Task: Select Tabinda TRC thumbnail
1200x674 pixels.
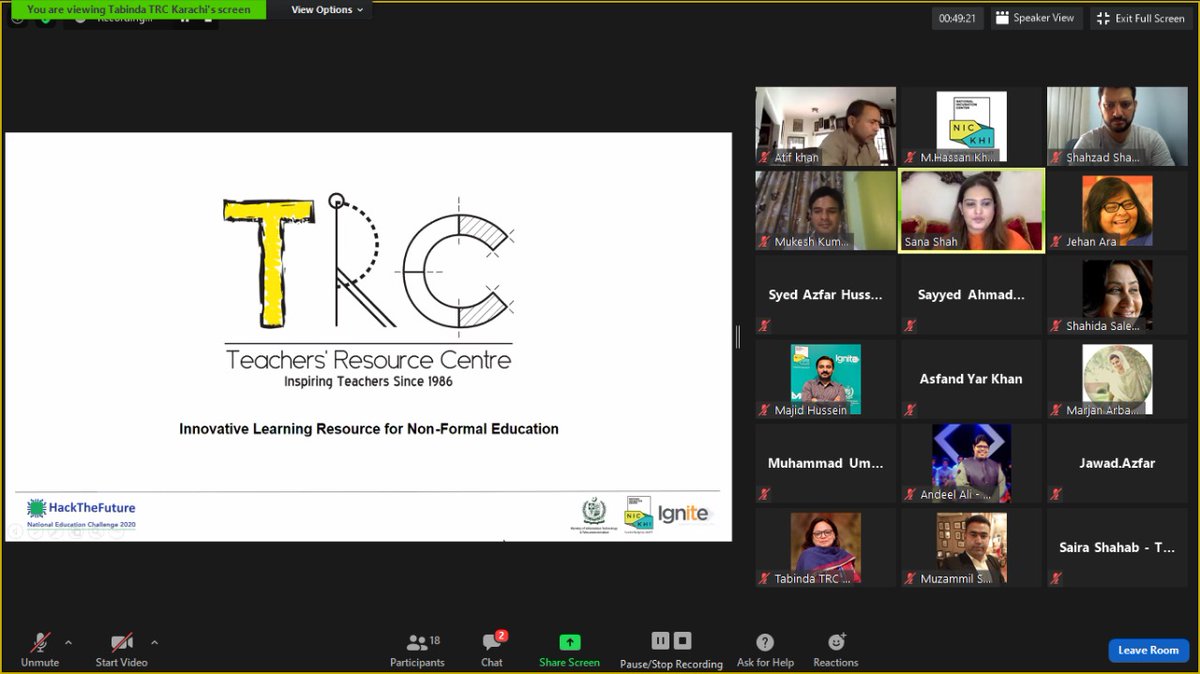Action: click(826, 547)
